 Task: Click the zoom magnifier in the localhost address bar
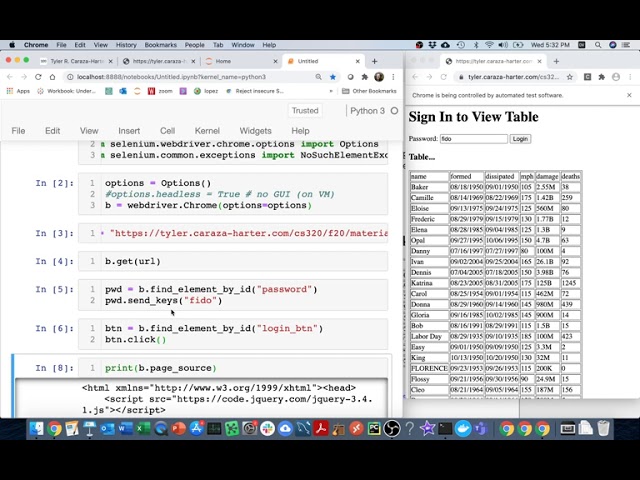318,77
